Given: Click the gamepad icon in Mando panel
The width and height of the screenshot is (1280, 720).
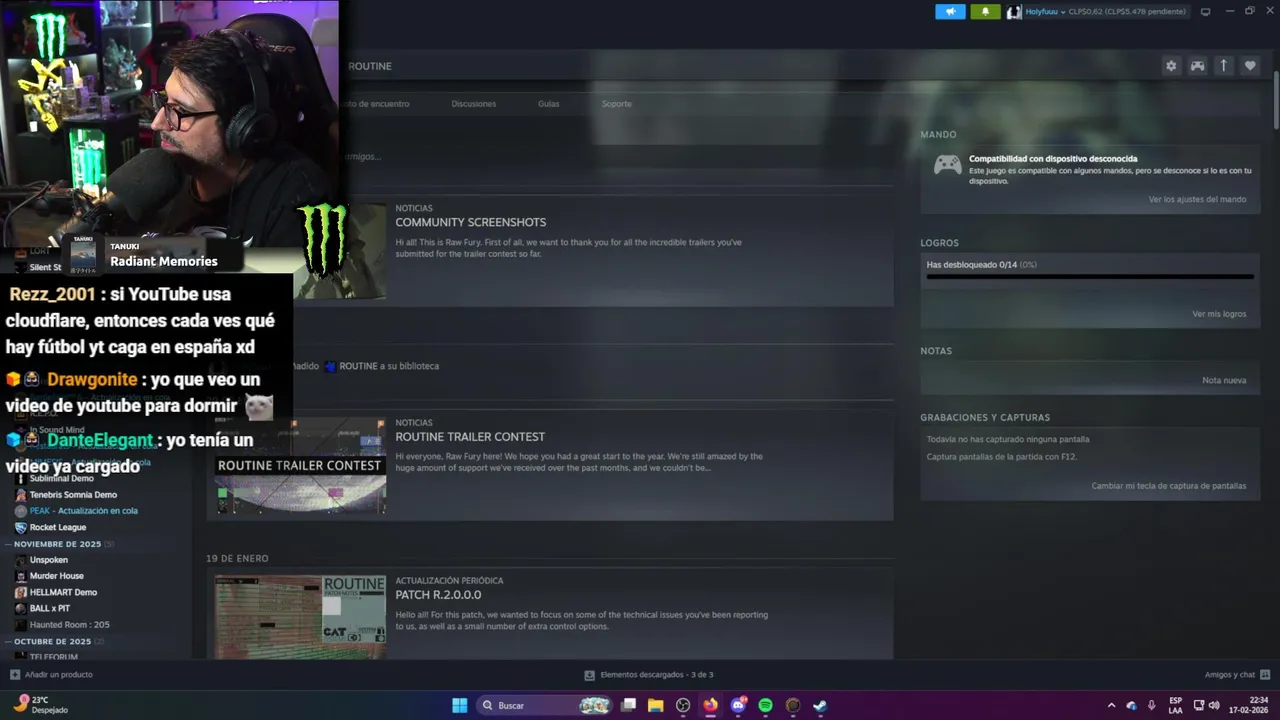Looking at the screenshot, I should [947, 165].
